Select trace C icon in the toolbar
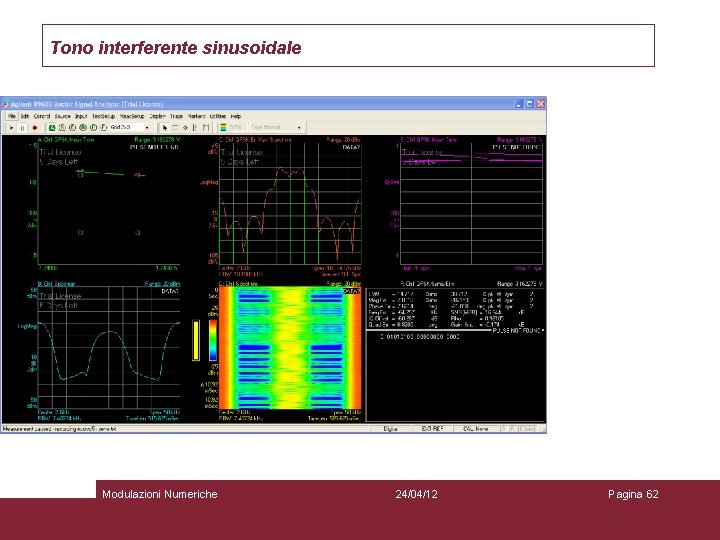 [73, 128]
